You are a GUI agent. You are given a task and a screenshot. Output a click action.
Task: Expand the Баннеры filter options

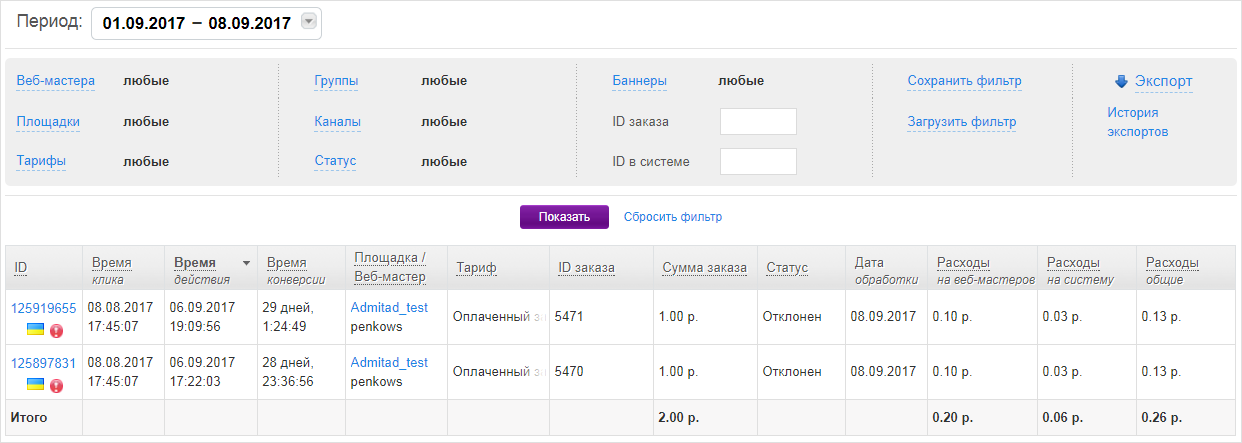click(x=639, y=81)
